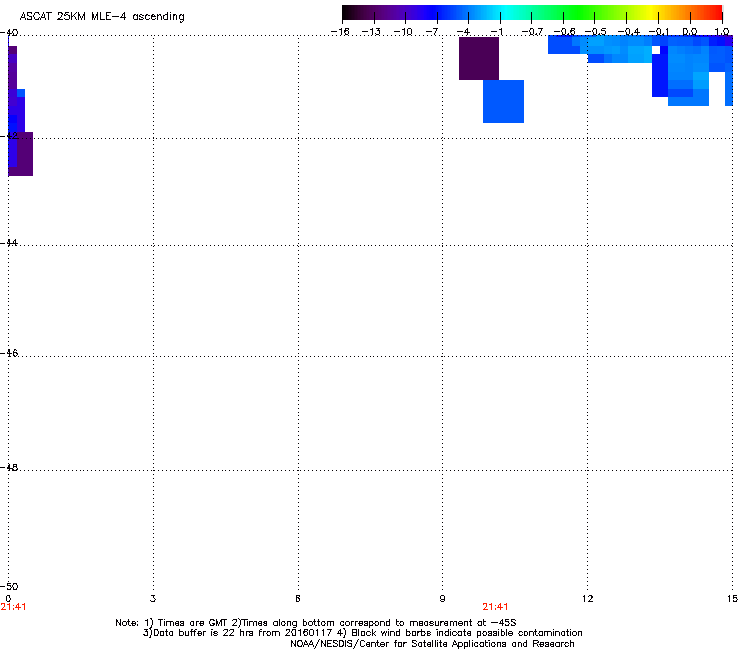The width and height of the screenshot is (740, 650).
Task: Click the colorbar label "-0.4"
Action: pos(628,32)
